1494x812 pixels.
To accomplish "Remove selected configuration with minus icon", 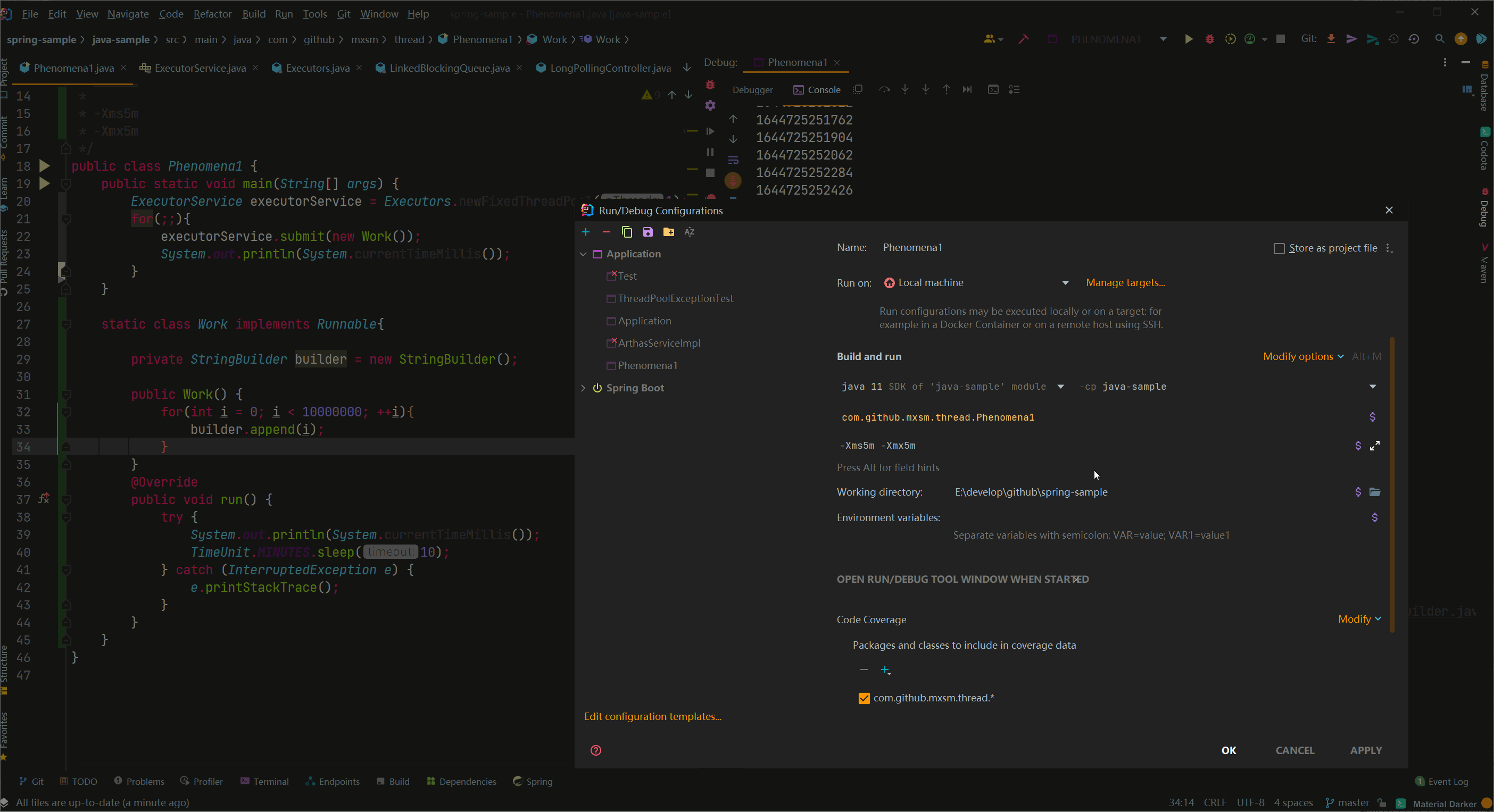I will [606, 232].
